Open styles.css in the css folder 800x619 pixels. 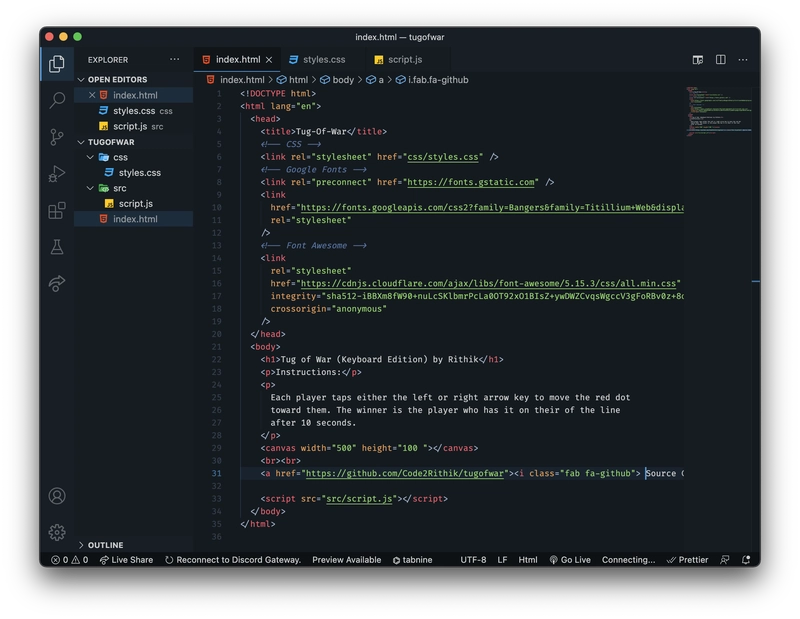point(134,172)
